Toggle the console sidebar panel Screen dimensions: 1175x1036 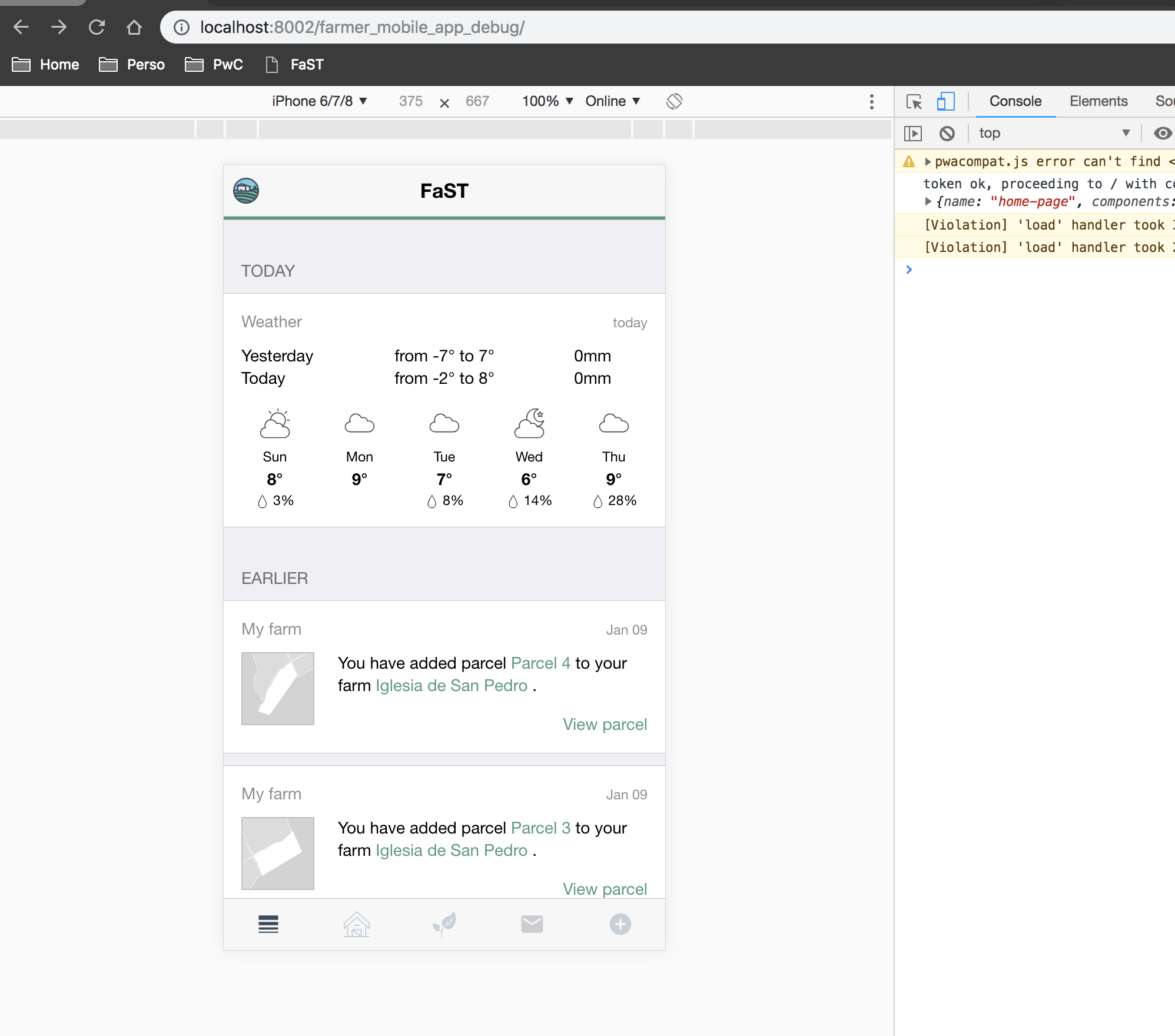pos(912,134)
